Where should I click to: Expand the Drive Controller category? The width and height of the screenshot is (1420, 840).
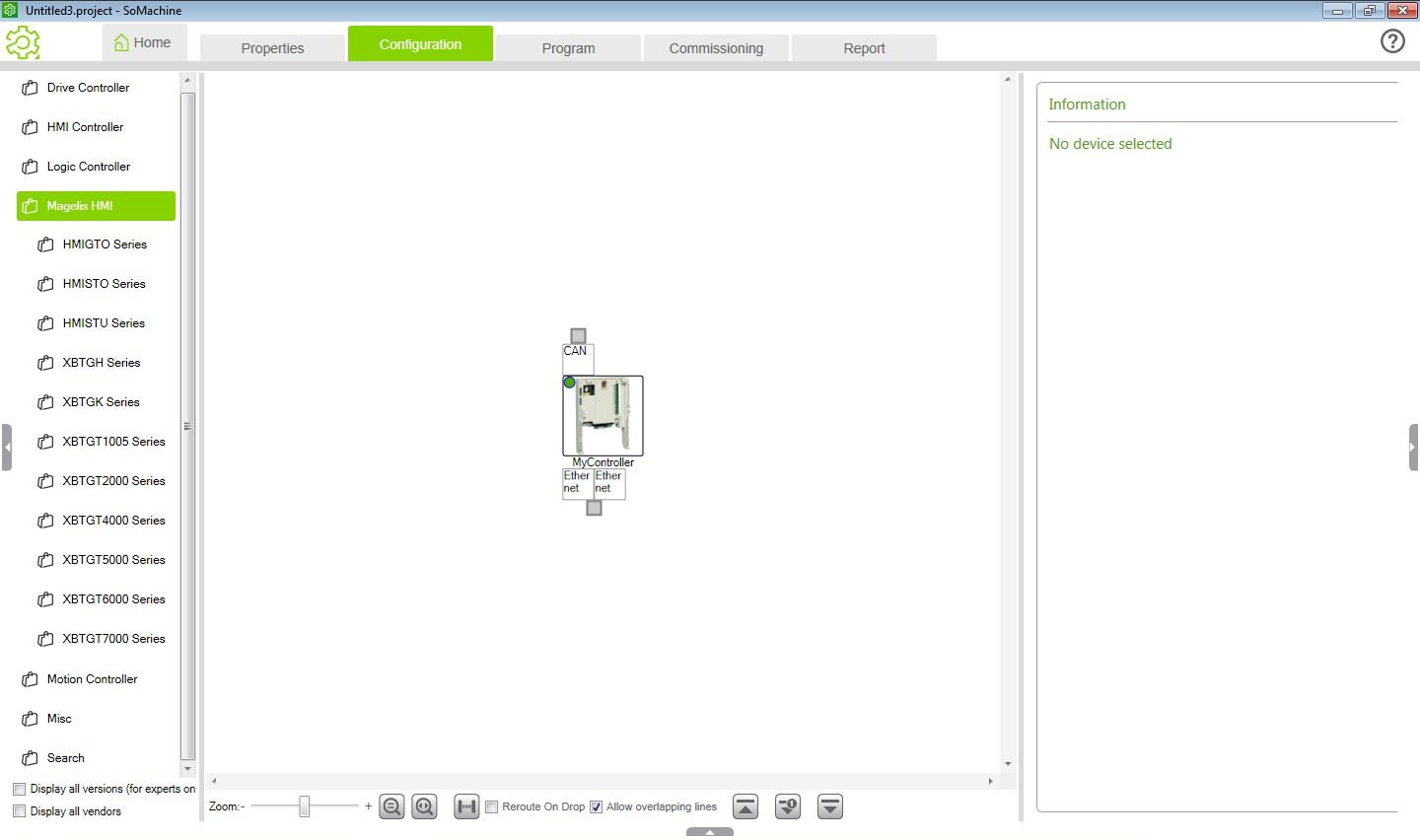[x=96, y=88]
